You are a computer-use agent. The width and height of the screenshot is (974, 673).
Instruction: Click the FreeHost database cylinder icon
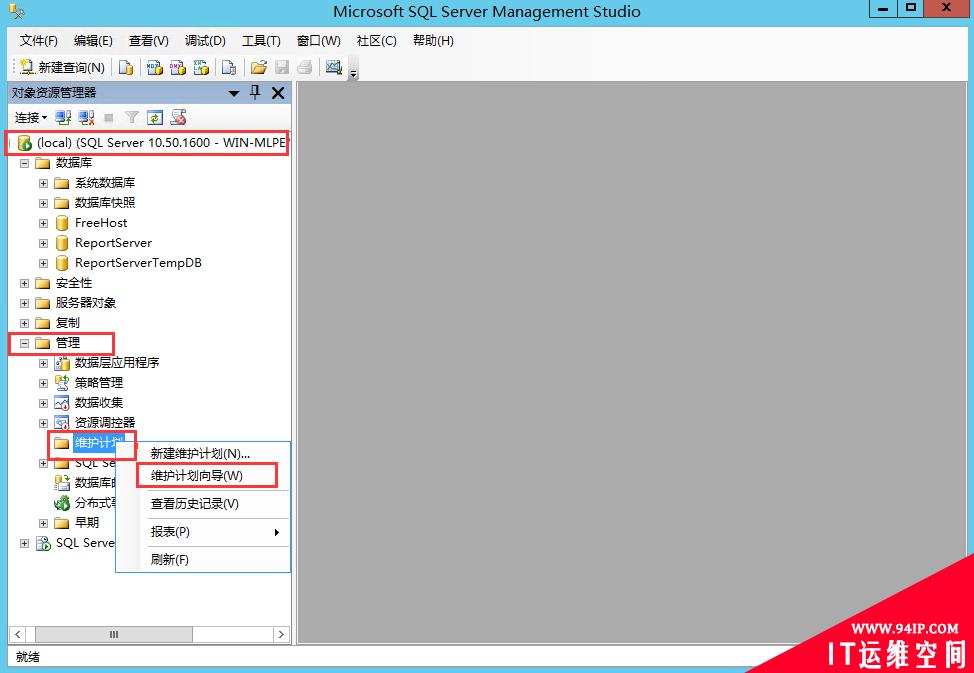[61, 223]
